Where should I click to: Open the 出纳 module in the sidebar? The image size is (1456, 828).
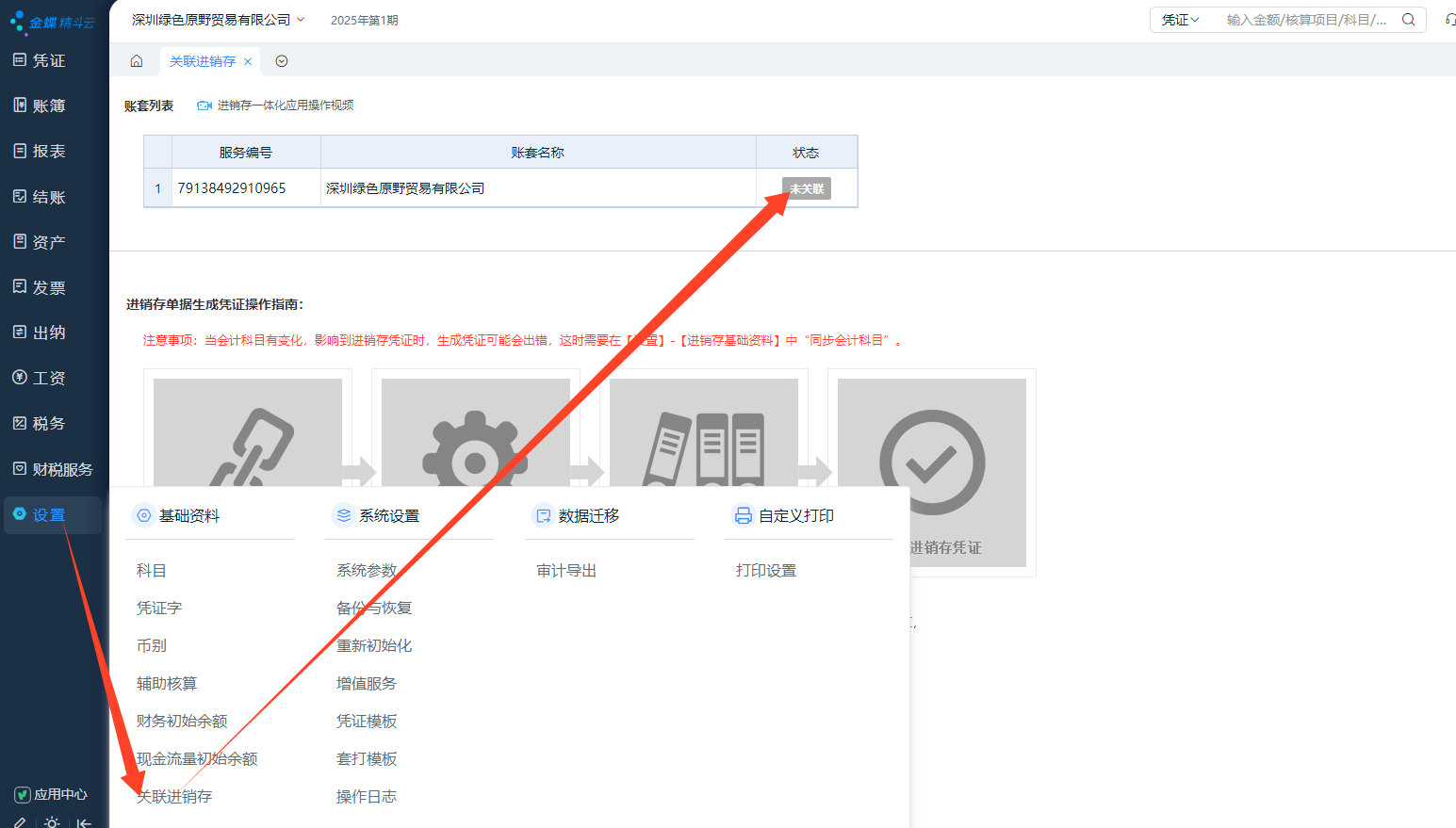51,333
